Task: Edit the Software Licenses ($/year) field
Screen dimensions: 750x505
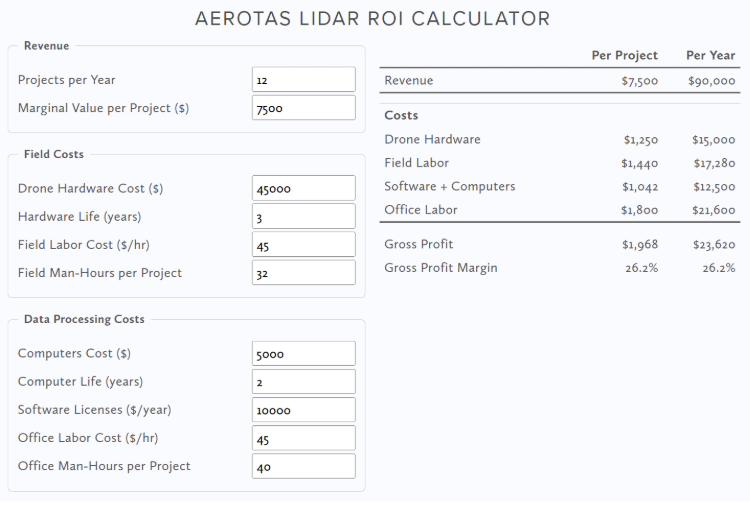Action: pos(304,410)
